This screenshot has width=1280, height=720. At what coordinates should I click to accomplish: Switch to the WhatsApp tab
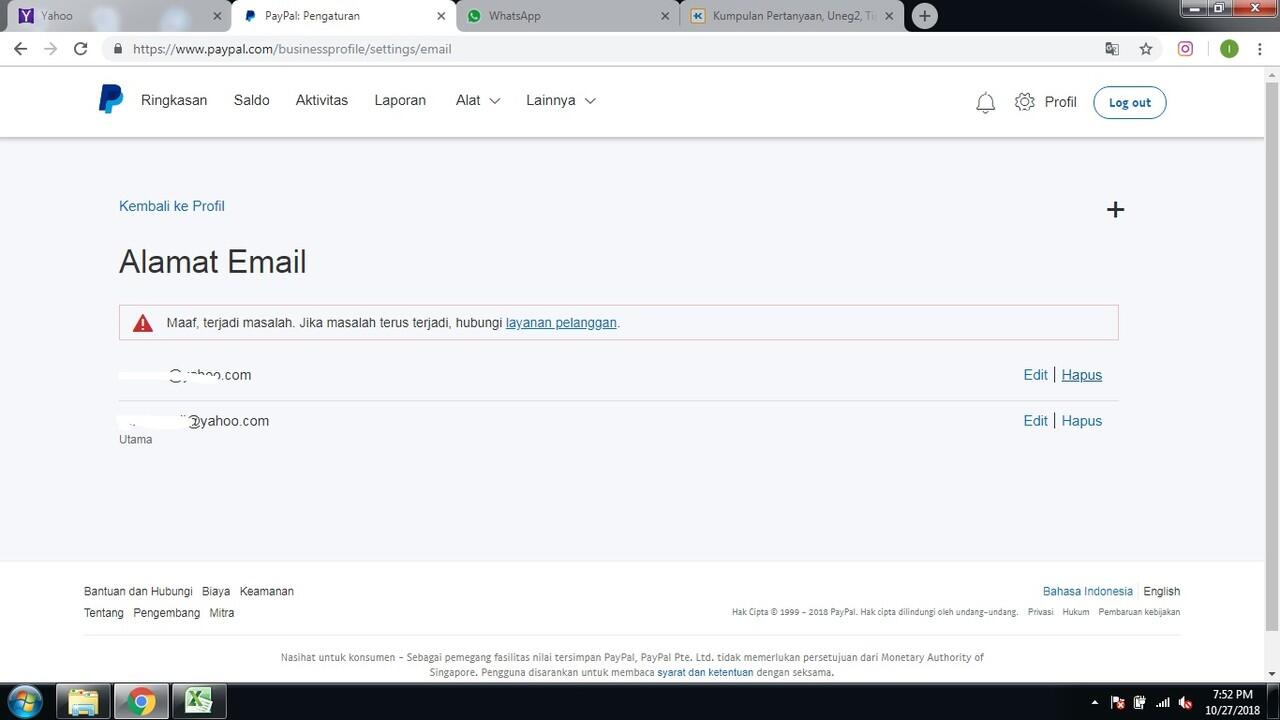tap(567, 16)
